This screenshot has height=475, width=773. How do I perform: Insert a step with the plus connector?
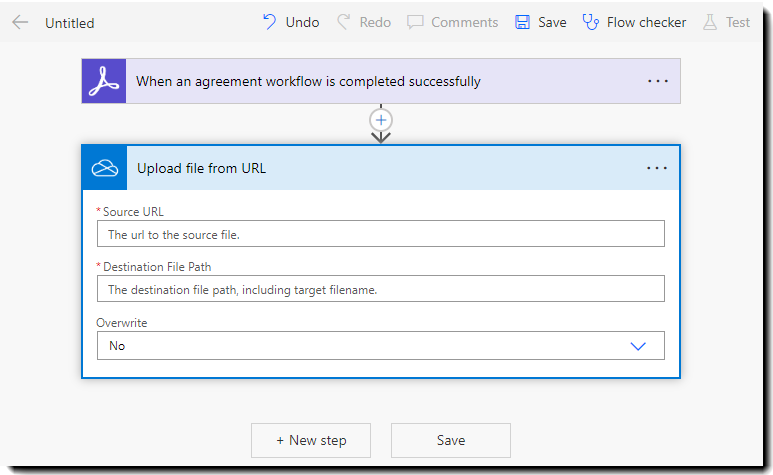click(381, 119)
